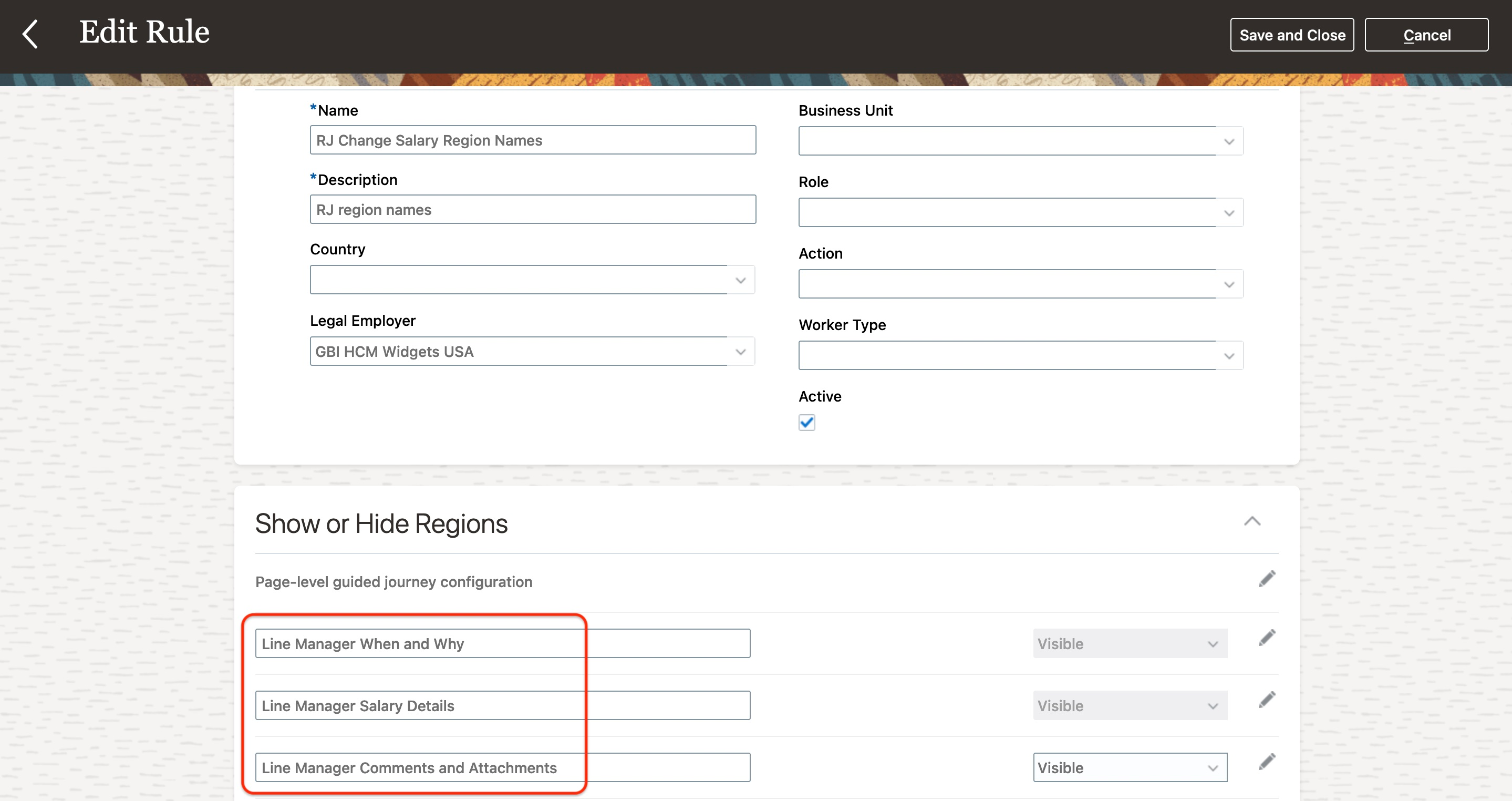The image size is (1512, 801).
Task: Open the Business Unit dropdown
Action: (x=1228, y=141)
